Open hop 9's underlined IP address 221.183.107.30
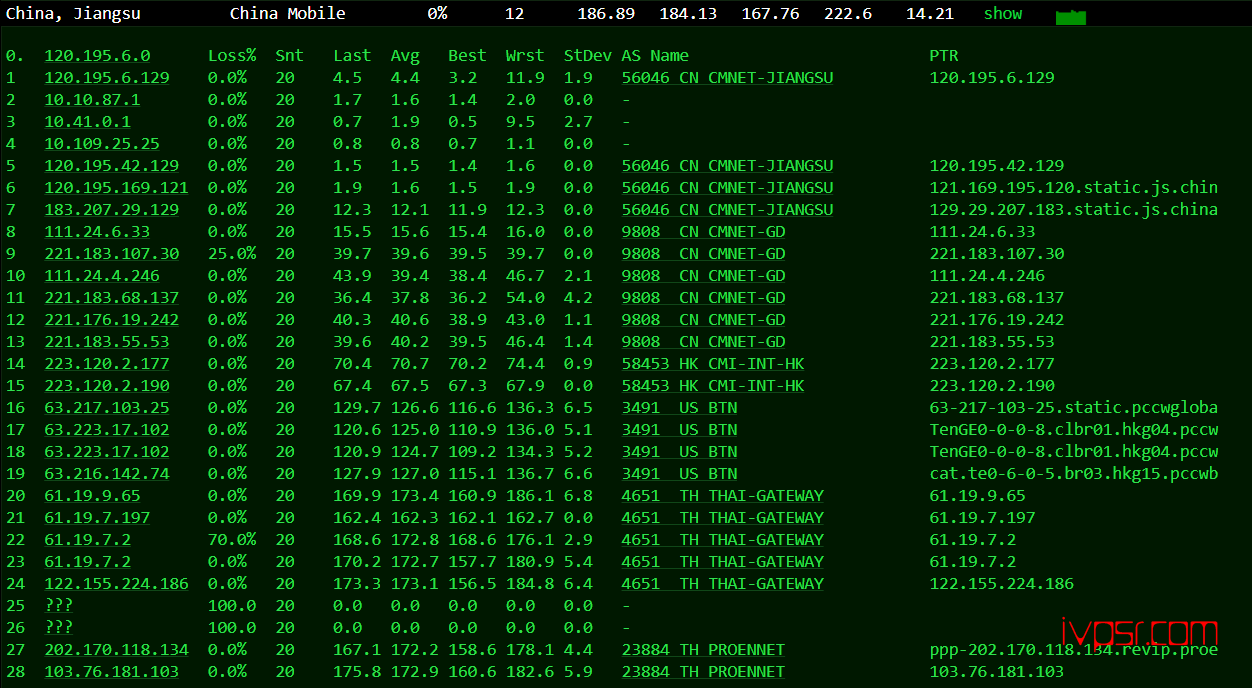Image resolution: width=1252 pixels, height=688 pixels. 112,254
